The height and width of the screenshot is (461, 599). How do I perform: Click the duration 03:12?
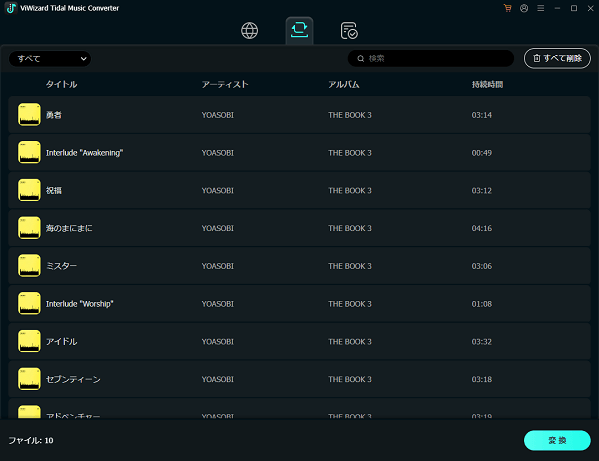pos(482,191)
